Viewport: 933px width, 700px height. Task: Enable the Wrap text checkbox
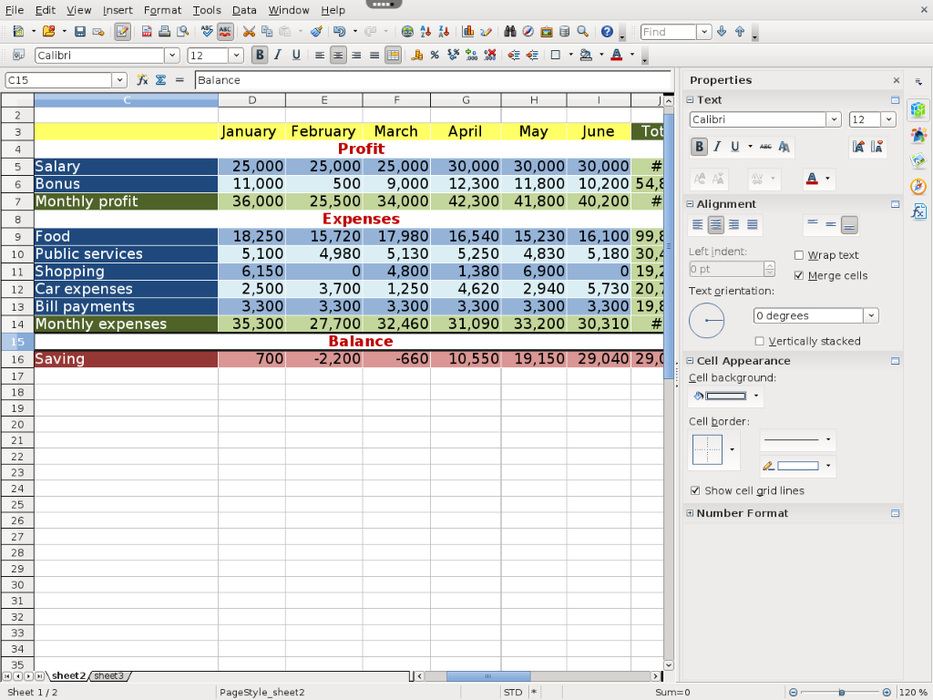click(x=799, y=256)
